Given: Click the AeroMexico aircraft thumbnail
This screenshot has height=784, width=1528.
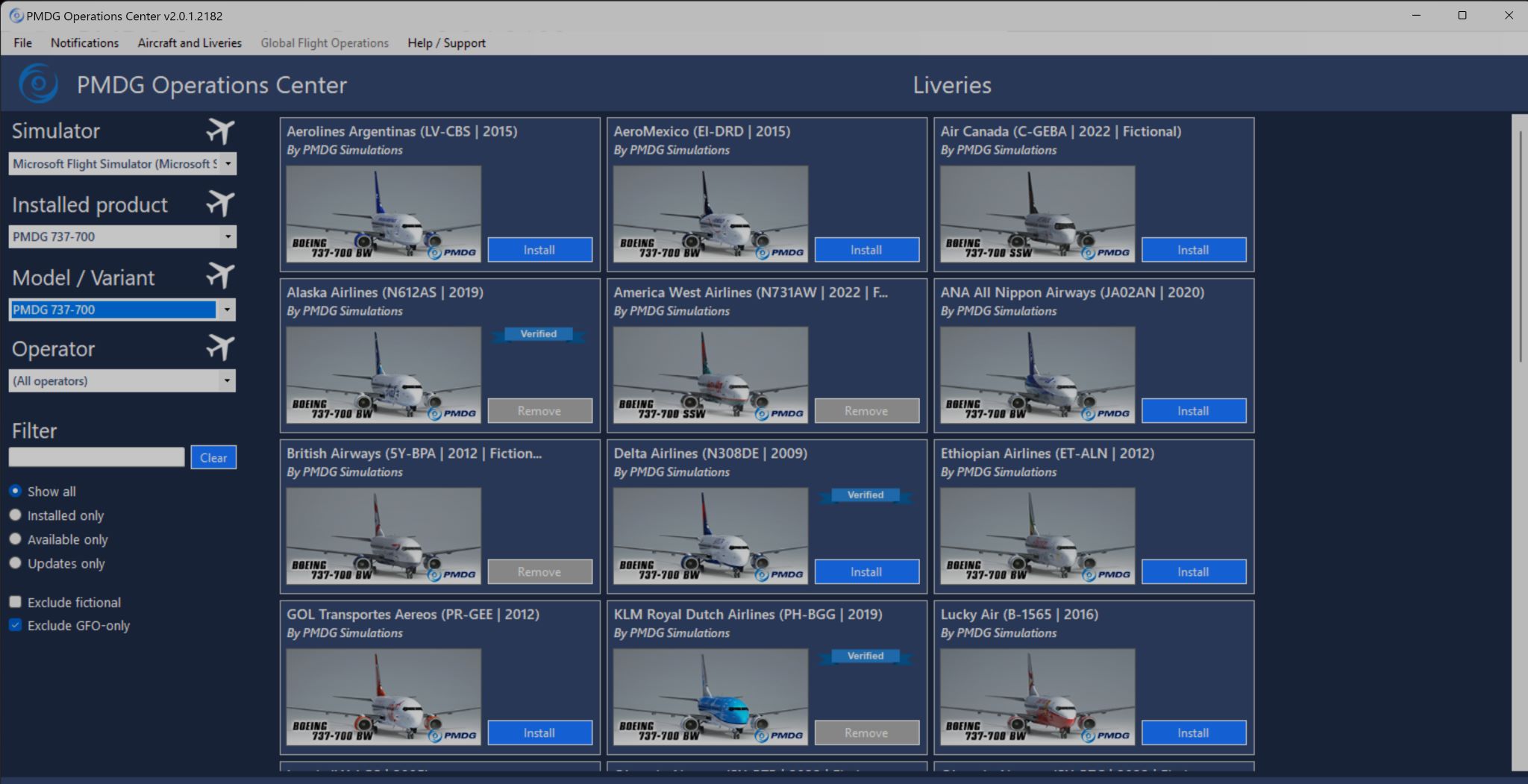Looking at the screenshot, I should click(710, 213).
